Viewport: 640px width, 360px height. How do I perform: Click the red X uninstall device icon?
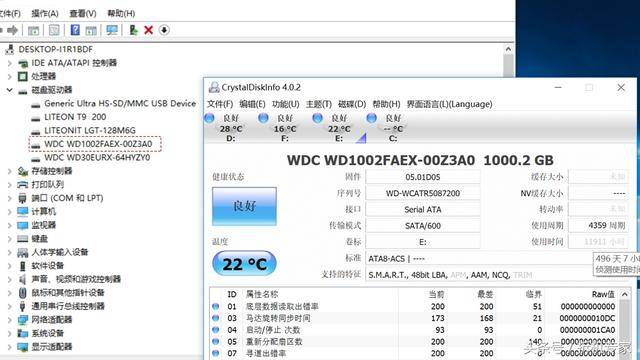click(149, 30)
